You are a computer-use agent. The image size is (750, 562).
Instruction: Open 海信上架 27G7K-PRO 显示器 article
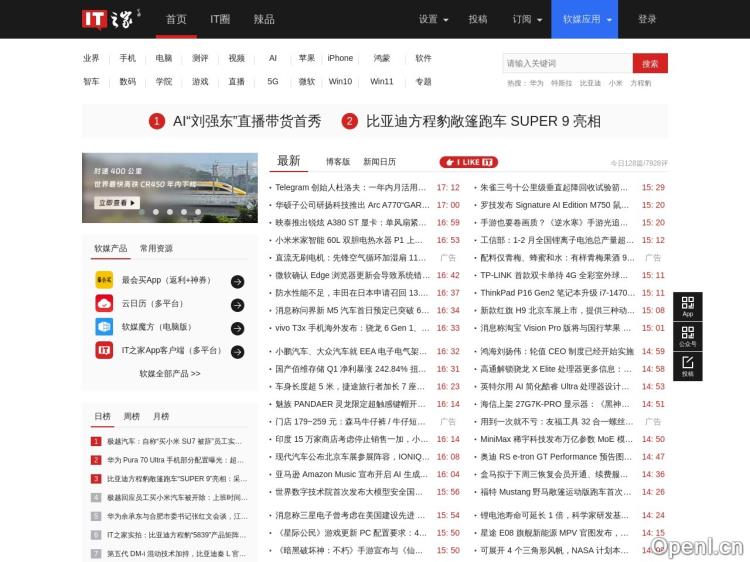coord(556,404)
